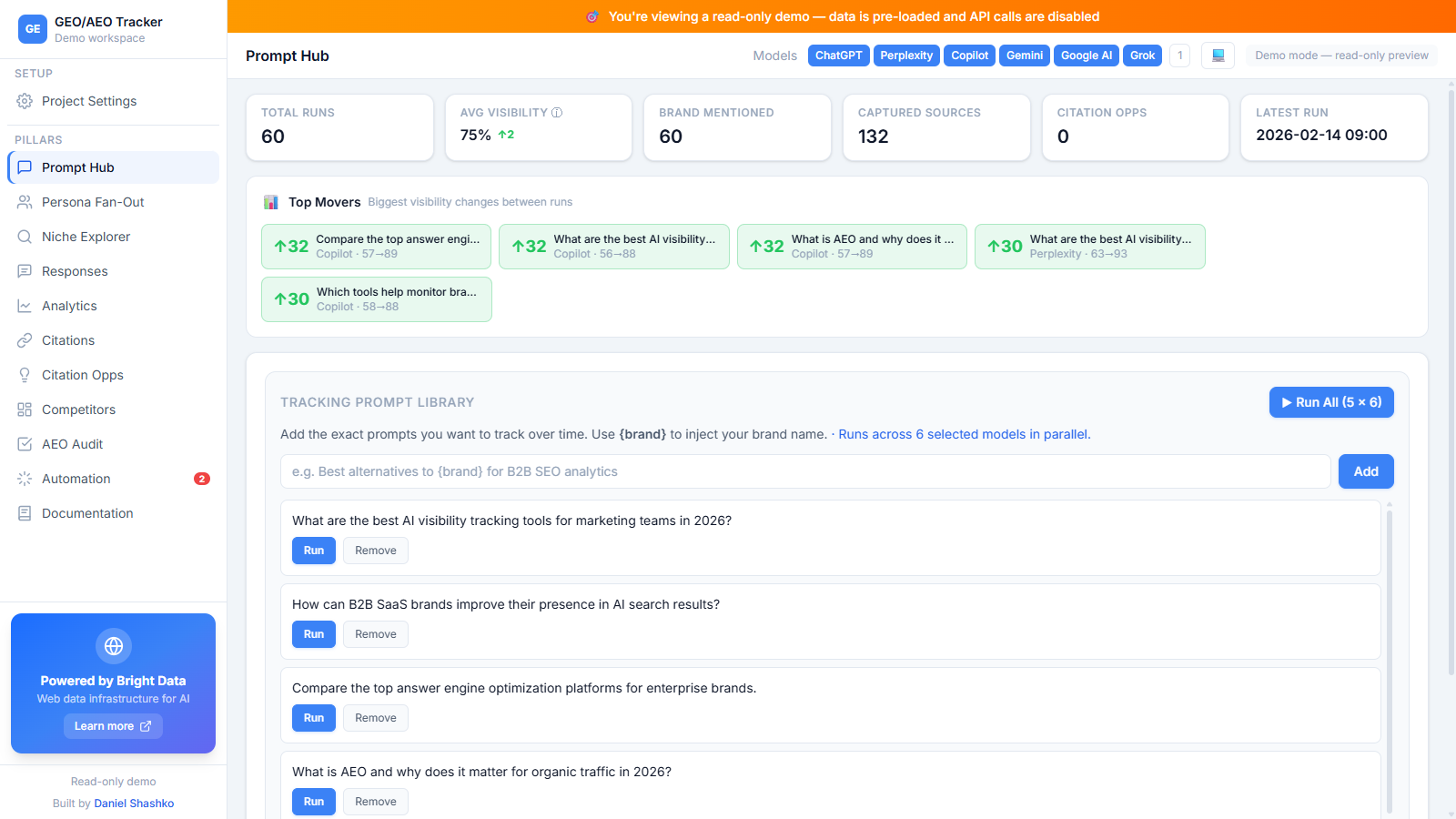Run the answer engine optimization platforms prompt
The height and width of the screenshot is (819, 1456).
pyautogui.click(x=314, y=718)
